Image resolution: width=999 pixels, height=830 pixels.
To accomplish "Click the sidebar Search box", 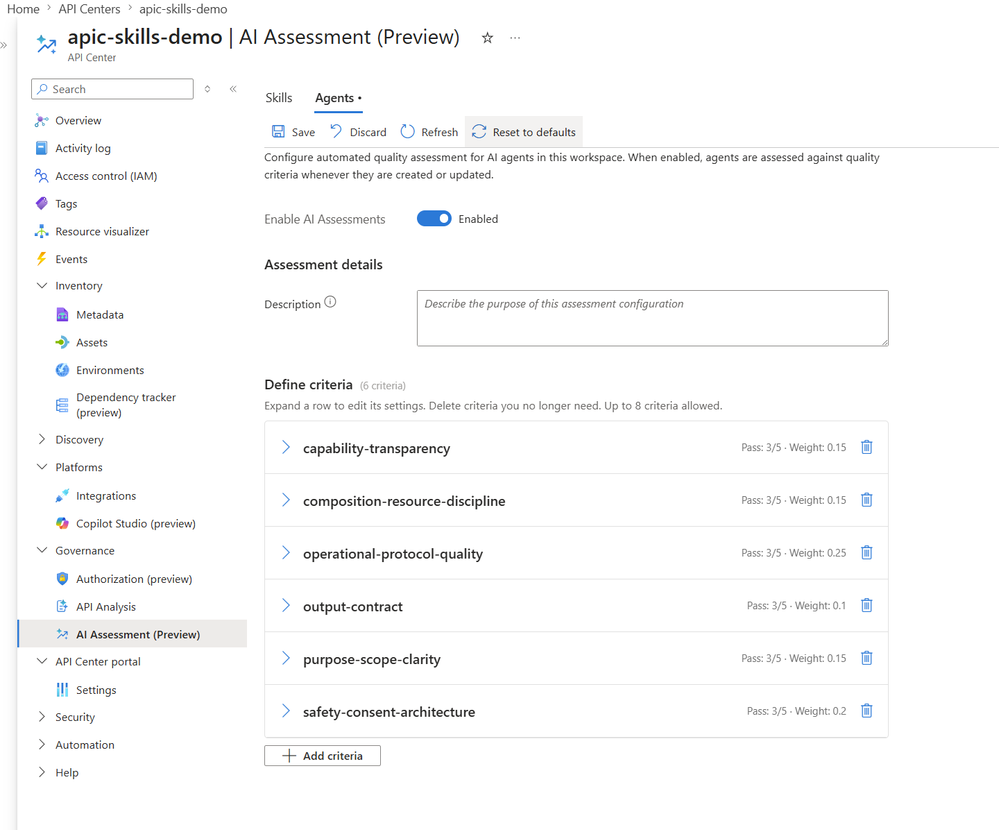I will (x=112, y=89).
